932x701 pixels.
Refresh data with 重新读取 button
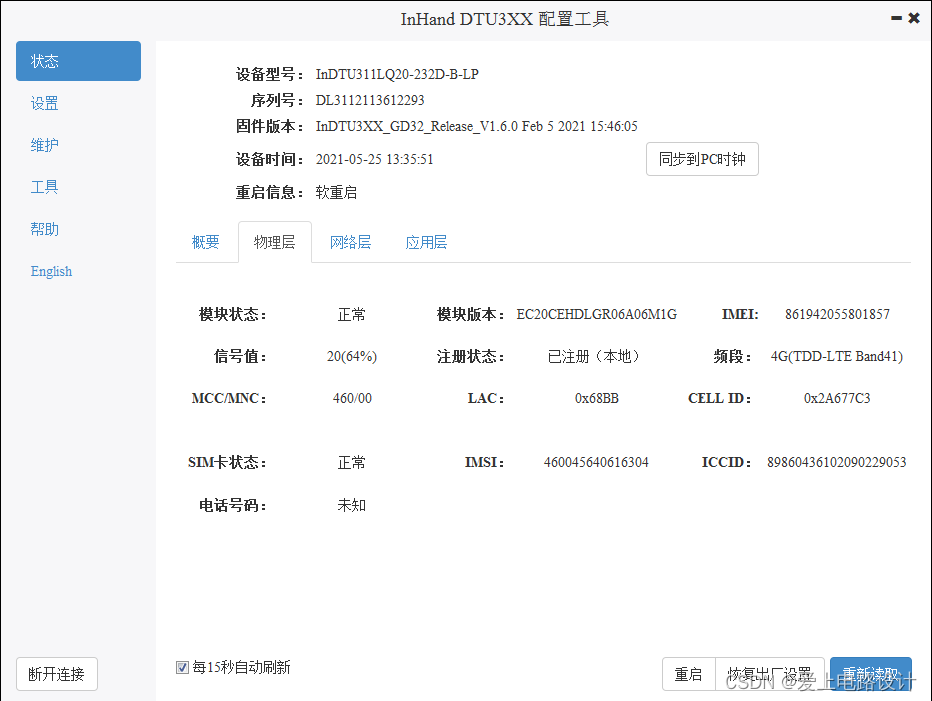(x=870, y=673)
